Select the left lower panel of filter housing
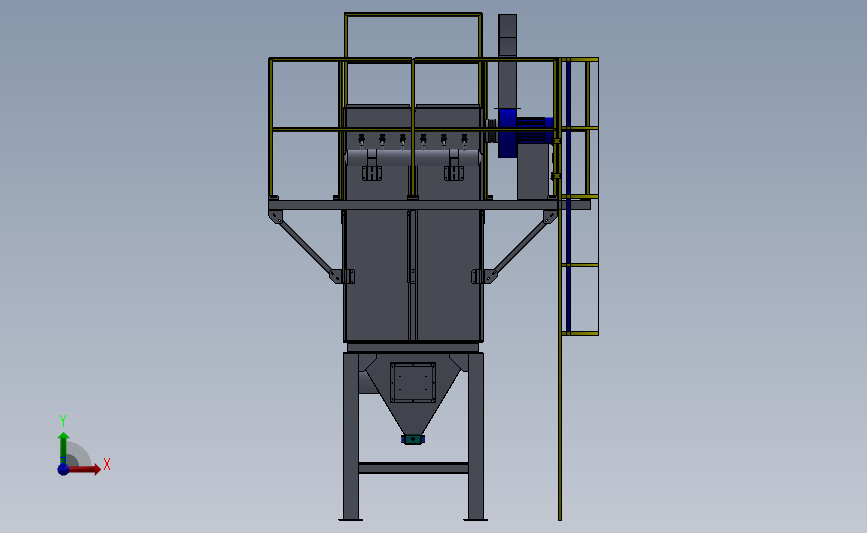Image resolution: width=867 pixels, height=533 pixels. 377,275
